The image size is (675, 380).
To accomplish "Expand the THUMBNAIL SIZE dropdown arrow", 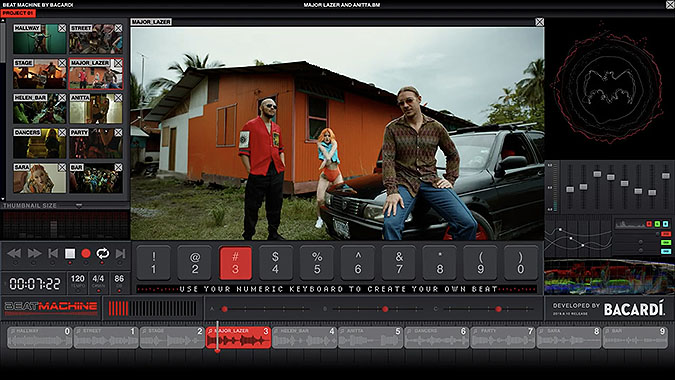I will pos(79,205).
